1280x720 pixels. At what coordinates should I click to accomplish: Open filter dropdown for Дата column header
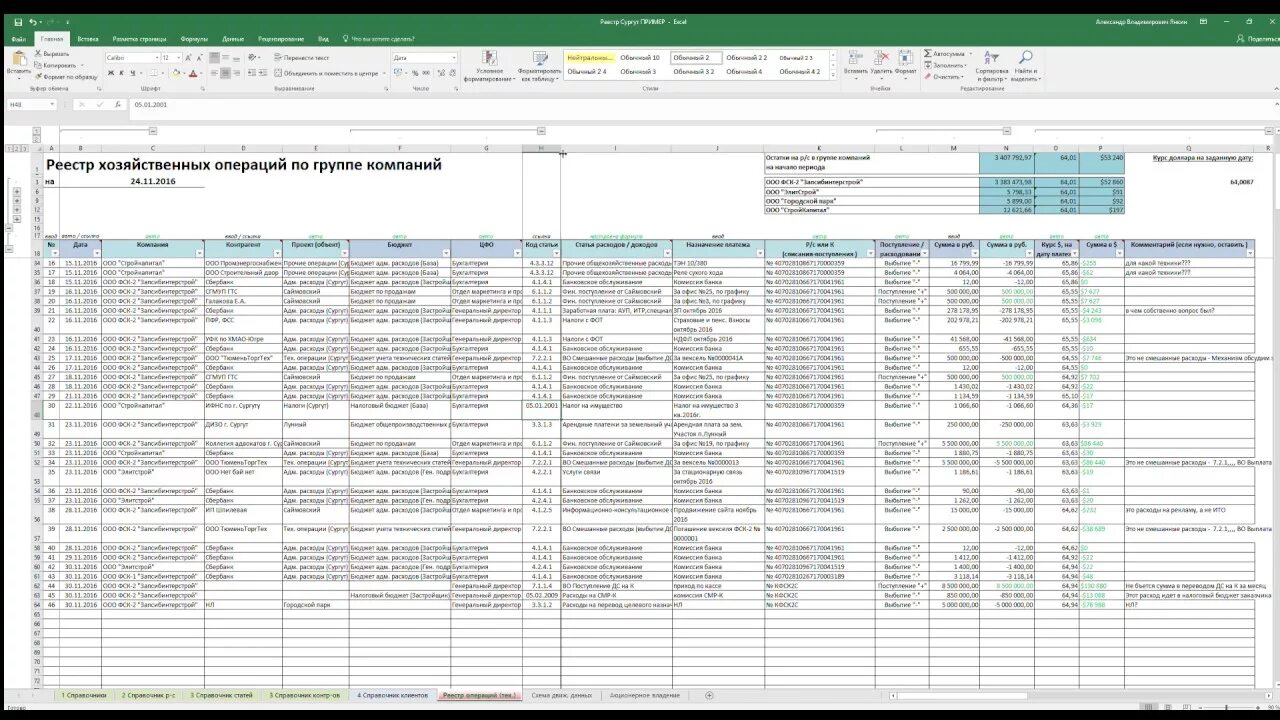97,253
